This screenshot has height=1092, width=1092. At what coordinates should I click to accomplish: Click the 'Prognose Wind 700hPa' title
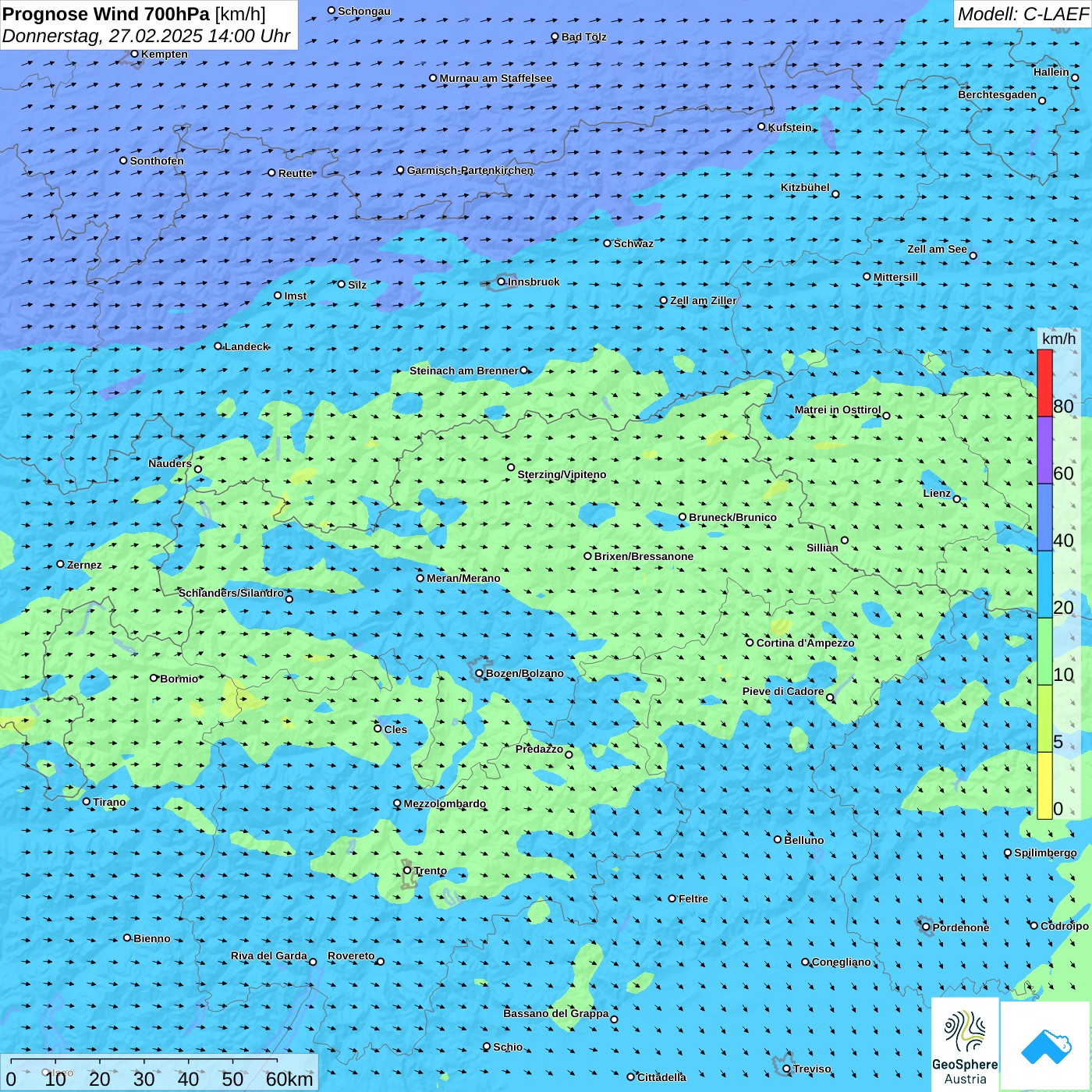coord(106,14)
